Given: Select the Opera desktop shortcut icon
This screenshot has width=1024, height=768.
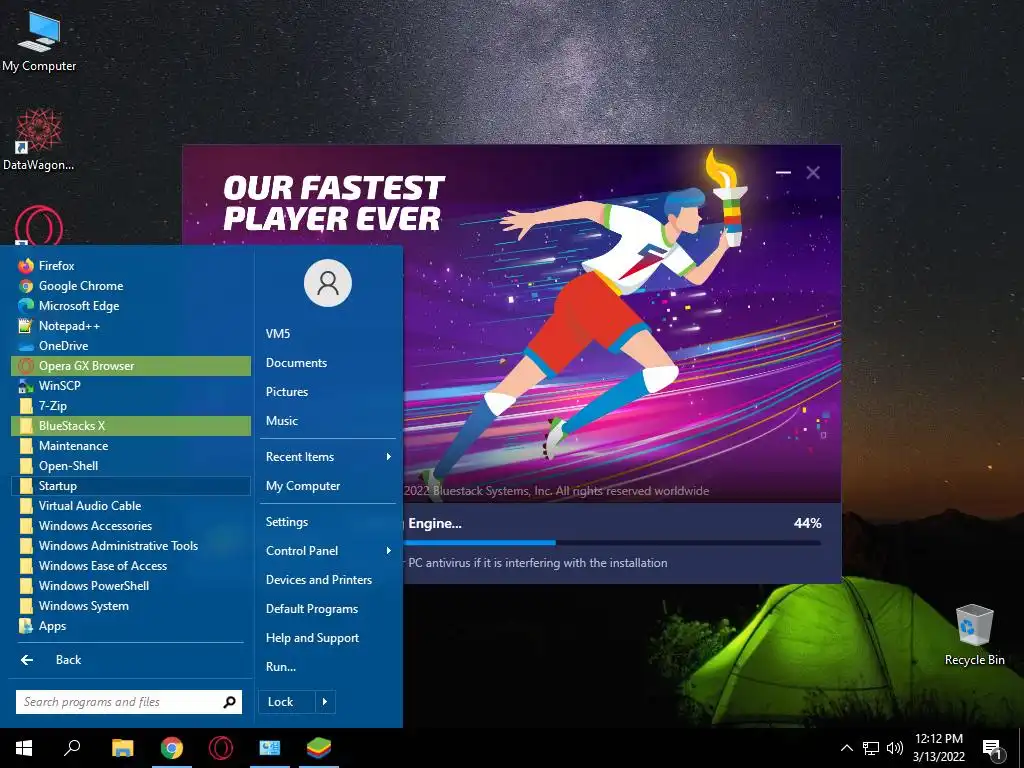Looking at the screenshot, I should (x=39, y=226).
